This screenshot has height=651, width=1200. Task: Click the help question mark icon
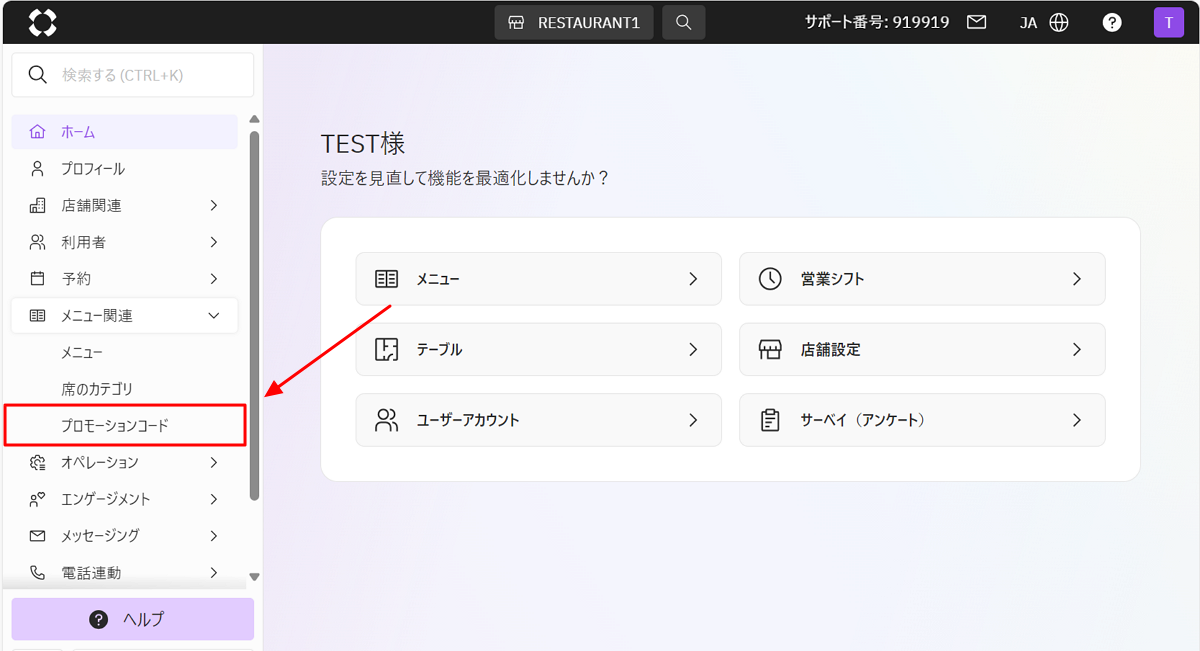pos(1112,22)
